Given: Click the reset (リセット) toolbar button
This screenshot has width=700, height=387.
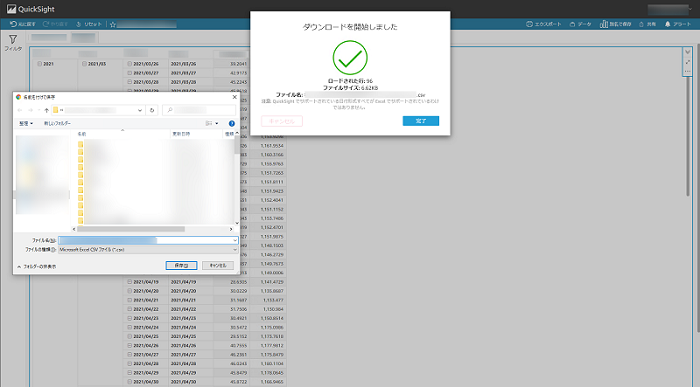Looking at the screenshot, I should [x=89, y=24].
